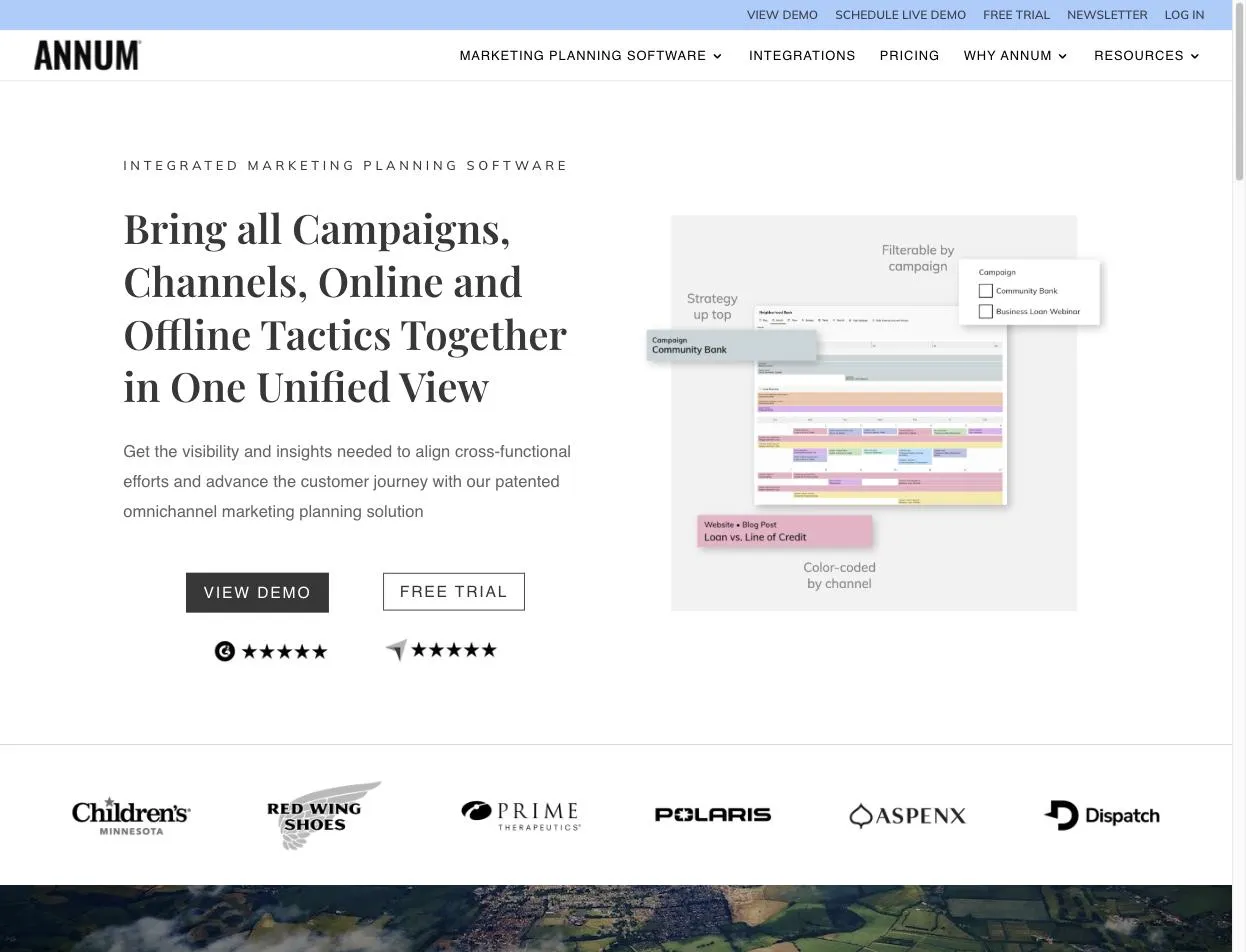The width and height of the screenshot is (1246, 952).
Task: Expand the Why Annum dropdown
Action: (x=1015, y=56)
